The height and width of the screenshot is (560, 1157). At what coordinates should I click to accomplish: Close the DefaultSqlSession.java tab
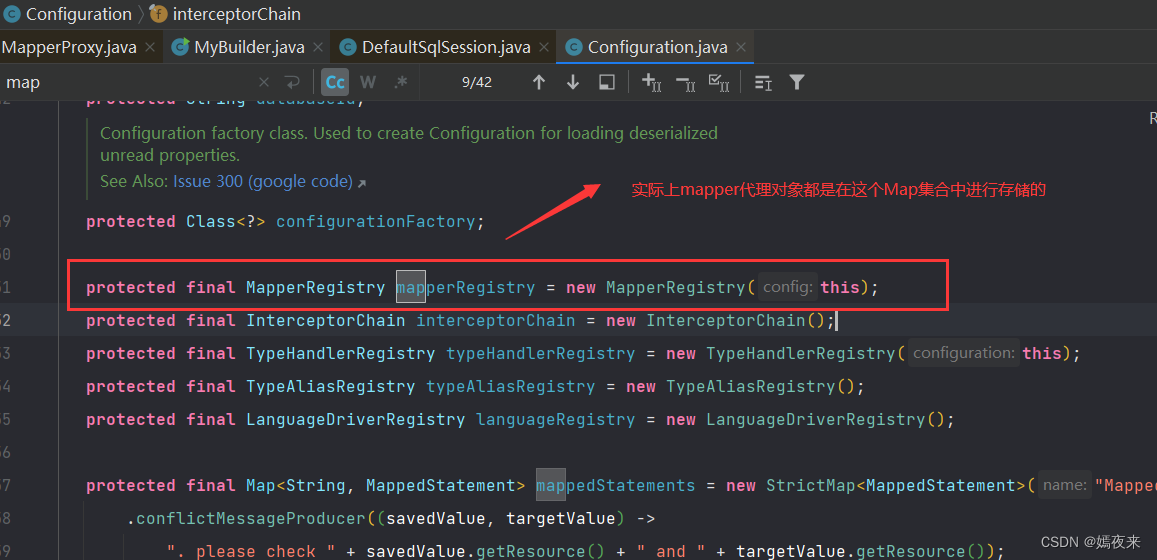[543, 47]
